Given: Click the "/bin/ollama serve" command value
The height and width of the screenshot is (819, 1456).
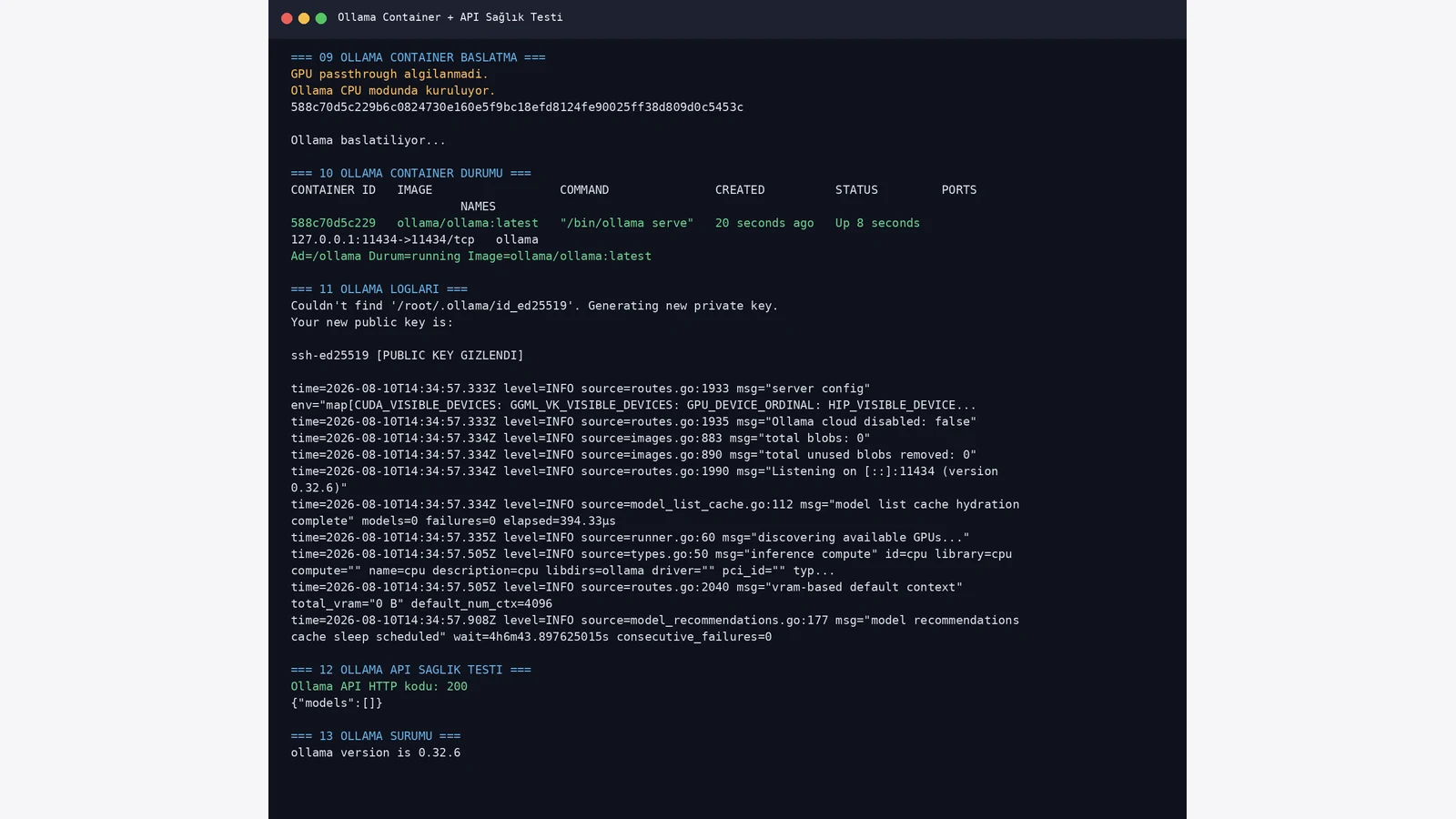Looking at the screenshot, I should tap(627, 223).
